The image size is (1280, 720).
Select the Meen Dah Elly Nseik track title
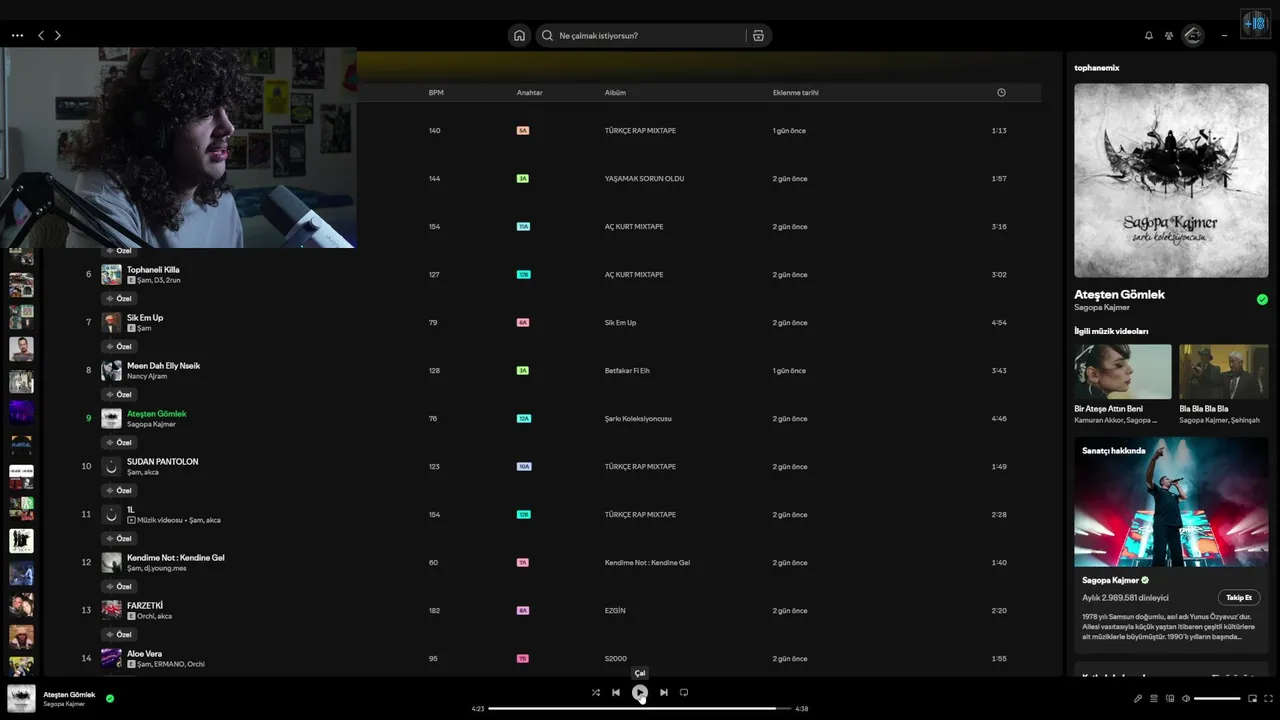(163, 365)
